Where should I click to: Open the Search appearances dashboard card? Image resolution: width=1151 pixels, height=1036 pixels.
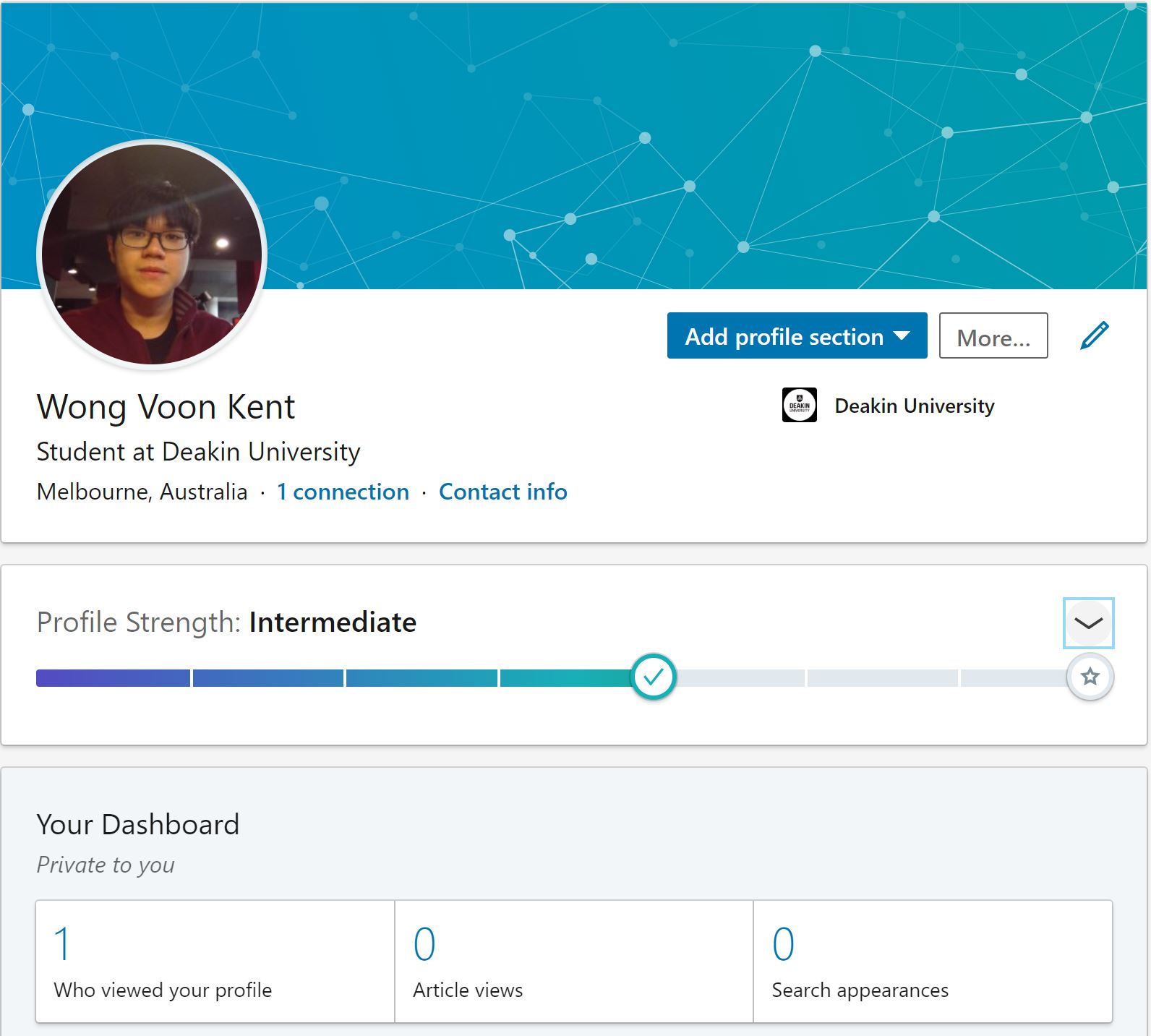[932, 961]
